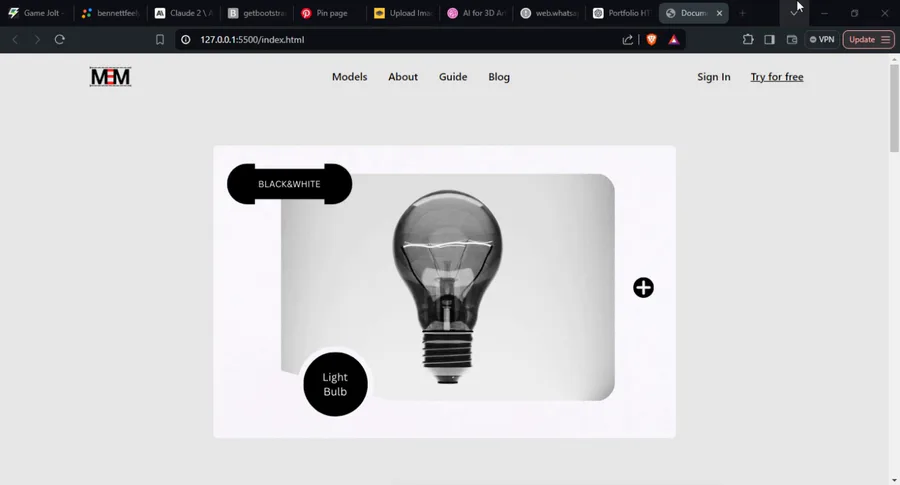Viewport: 900px width, 485px height.
Task: View site information icon in address bar
Action: (x=185, y=40)
